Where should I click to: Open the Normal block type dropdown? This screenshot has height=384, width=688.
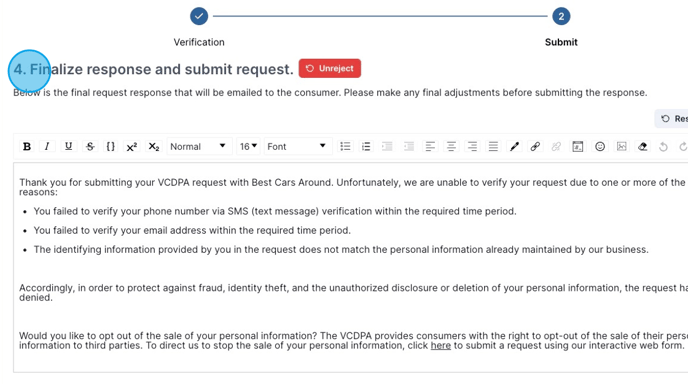(198, 146)
